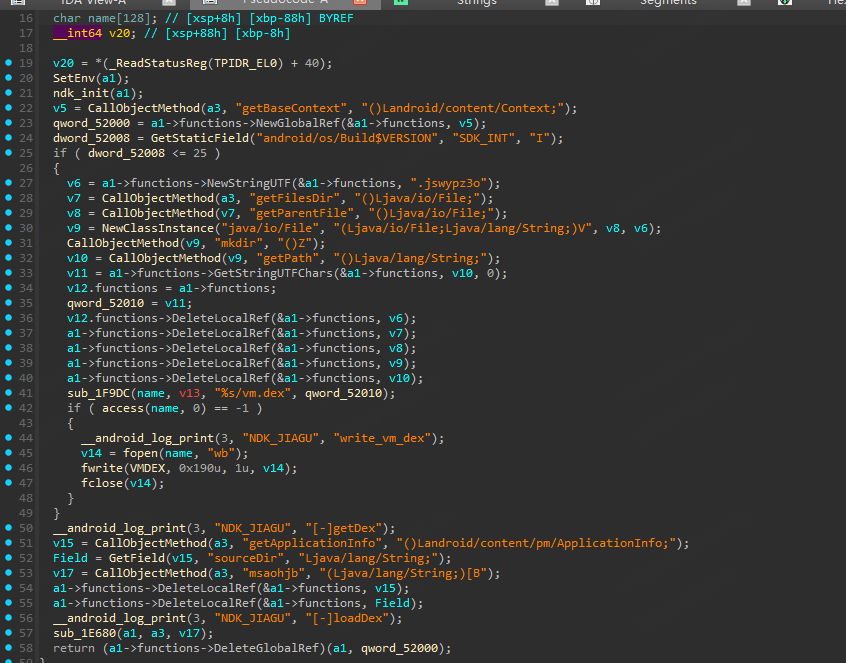Screen dimensions: 846x663
Task: Select the "write_vm_dex" string
Action: [x=383, y=438]
